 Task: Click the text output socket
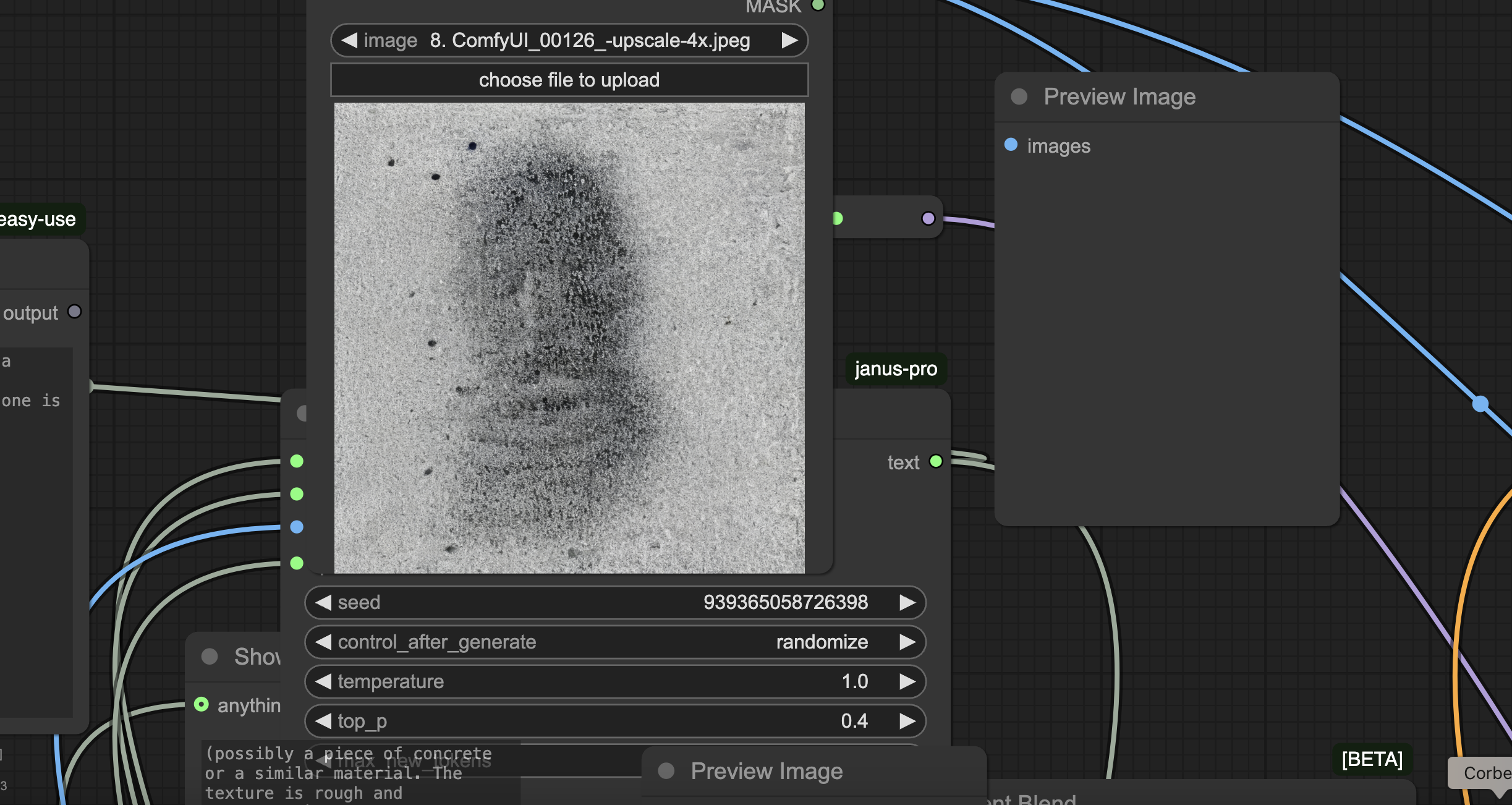pos(936,461)
